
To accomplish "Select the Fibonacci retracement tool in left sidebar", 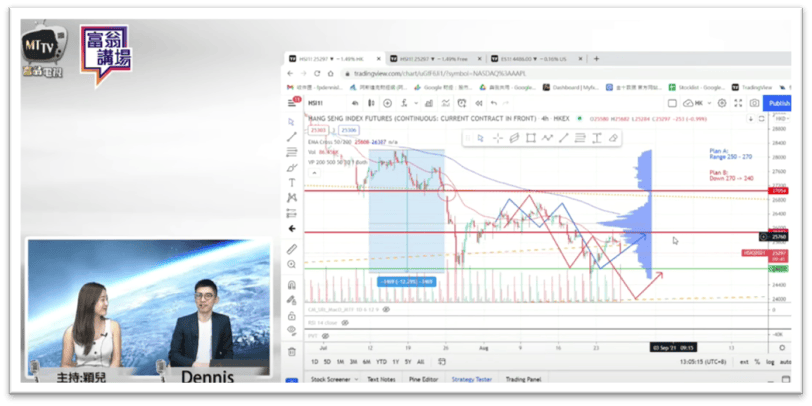I will [x=292, y=152].
